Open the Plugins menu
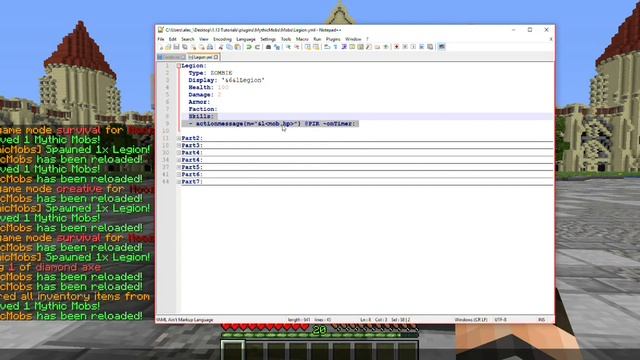This screenshot has height=360, width=640. pyautogui.click(x=333, y=39)
